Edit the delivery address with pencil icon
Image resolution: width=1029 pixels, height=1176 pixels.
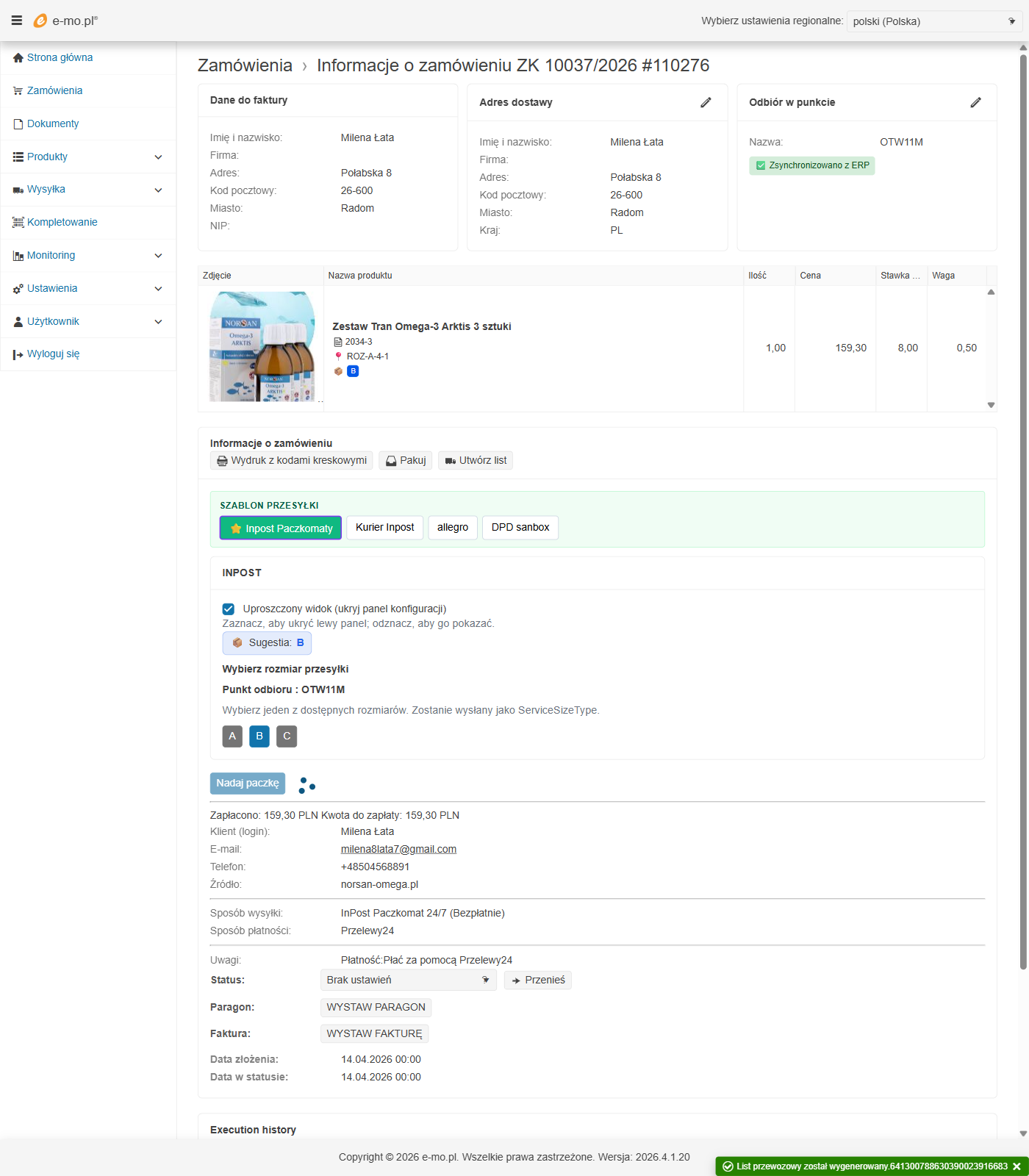coord(706,102)
